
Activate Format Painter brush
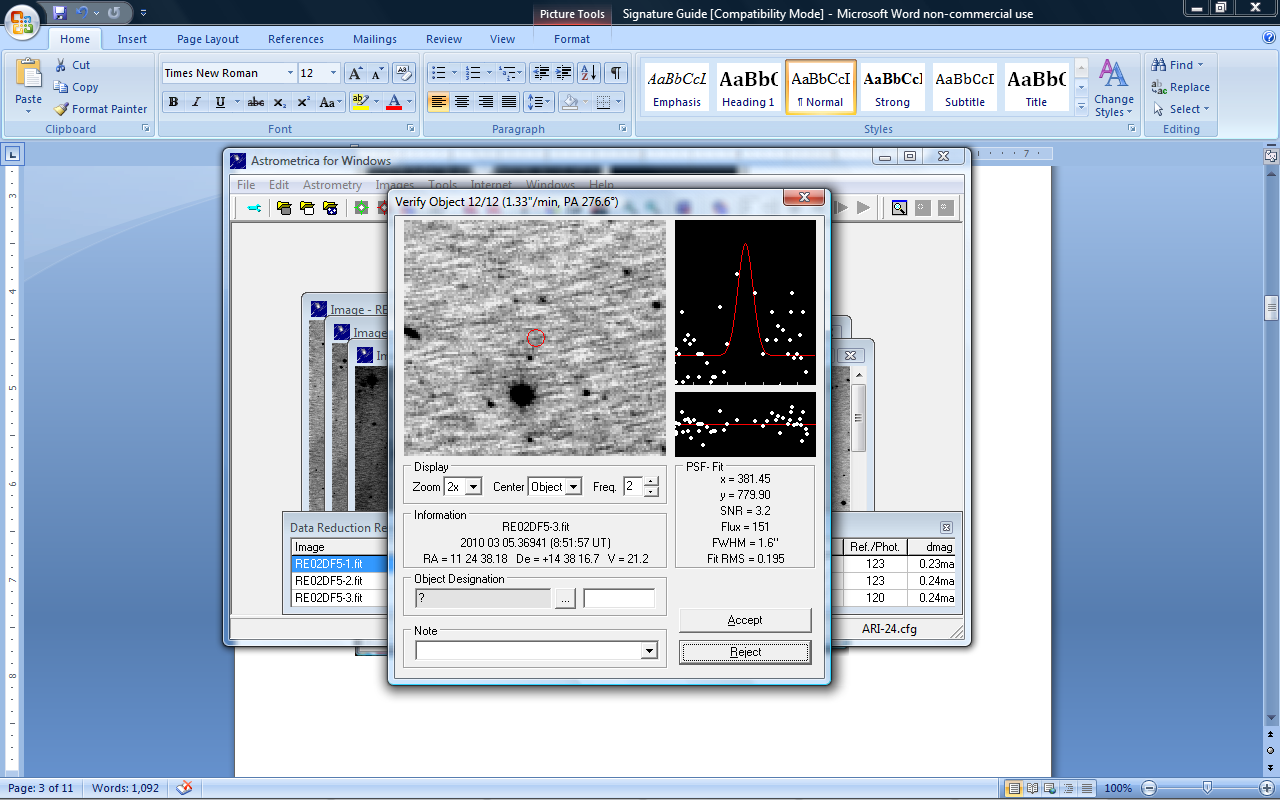coord(60,109)
